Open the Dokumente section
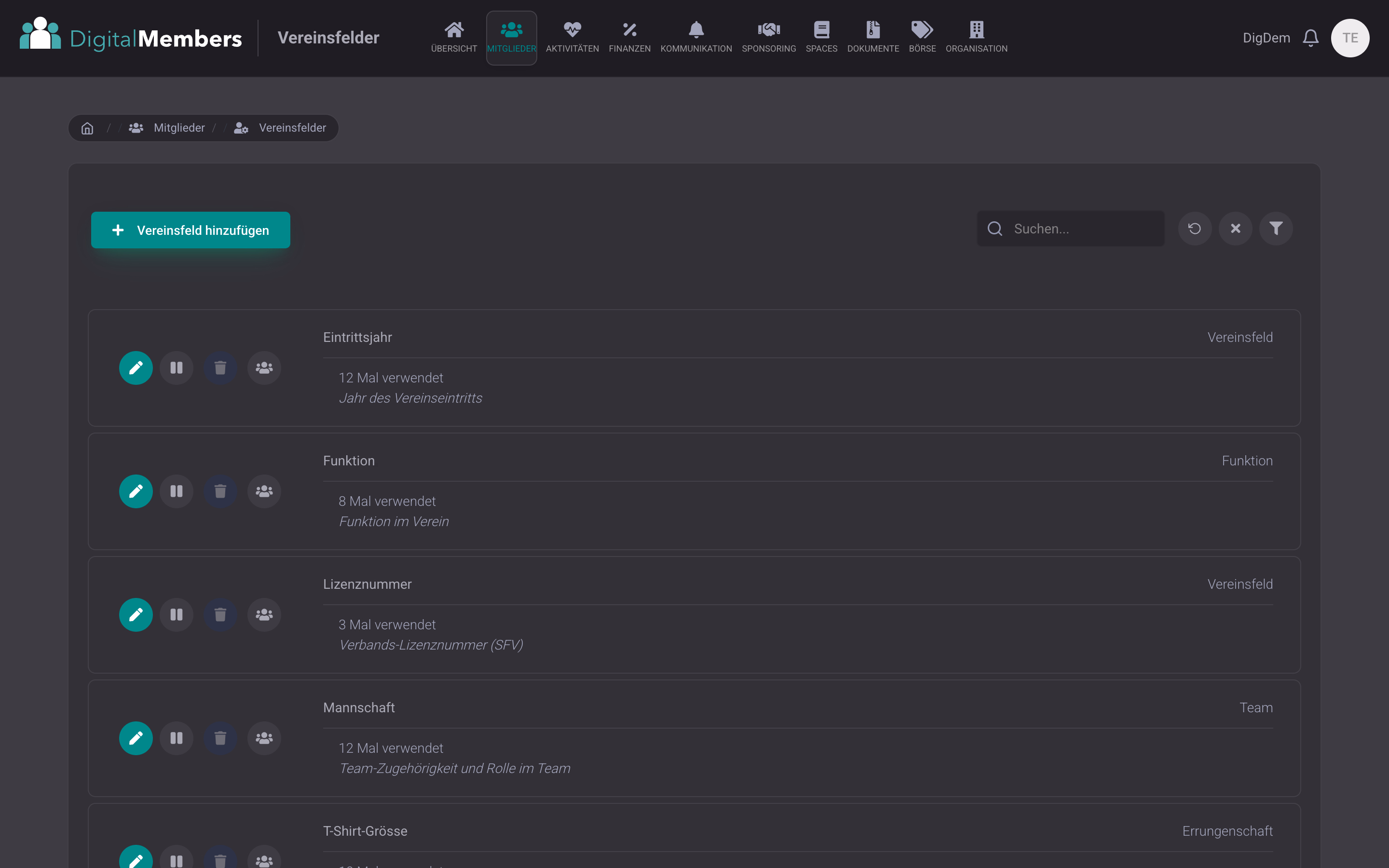This screenshot has width=1389, height=868. (x=872, y=38)
